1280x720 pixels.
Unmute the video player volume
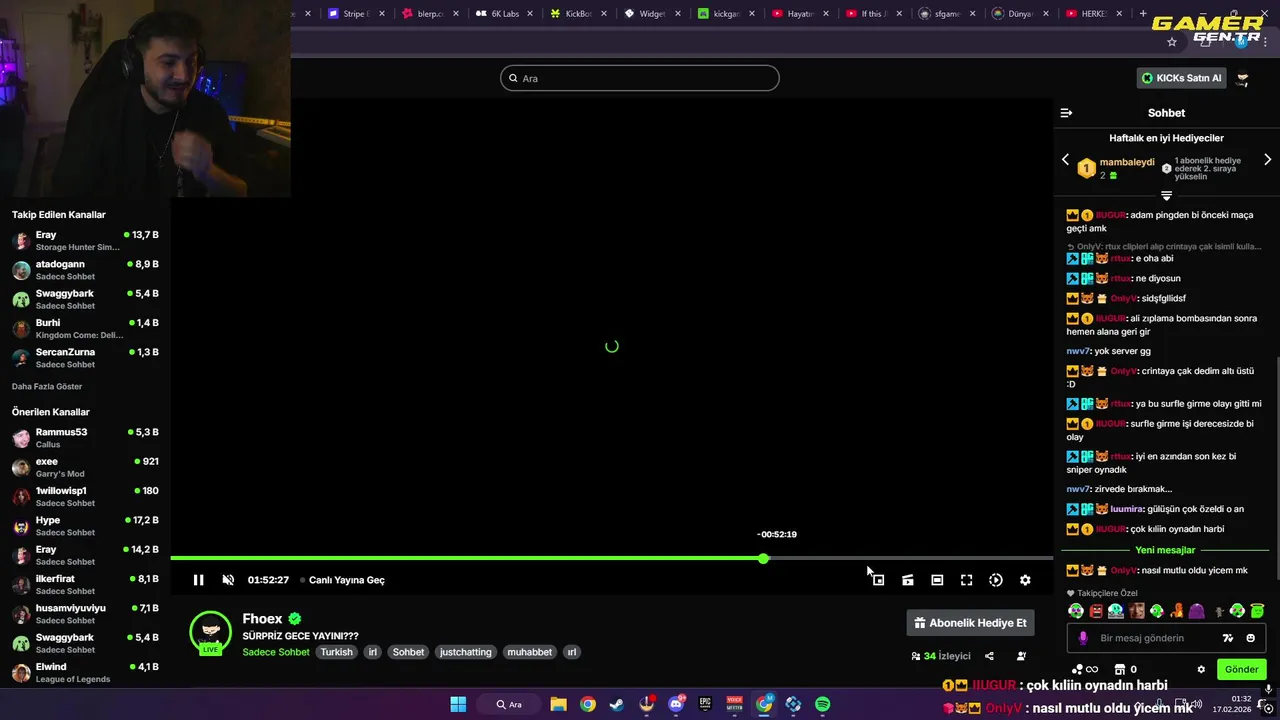[228, 580]
